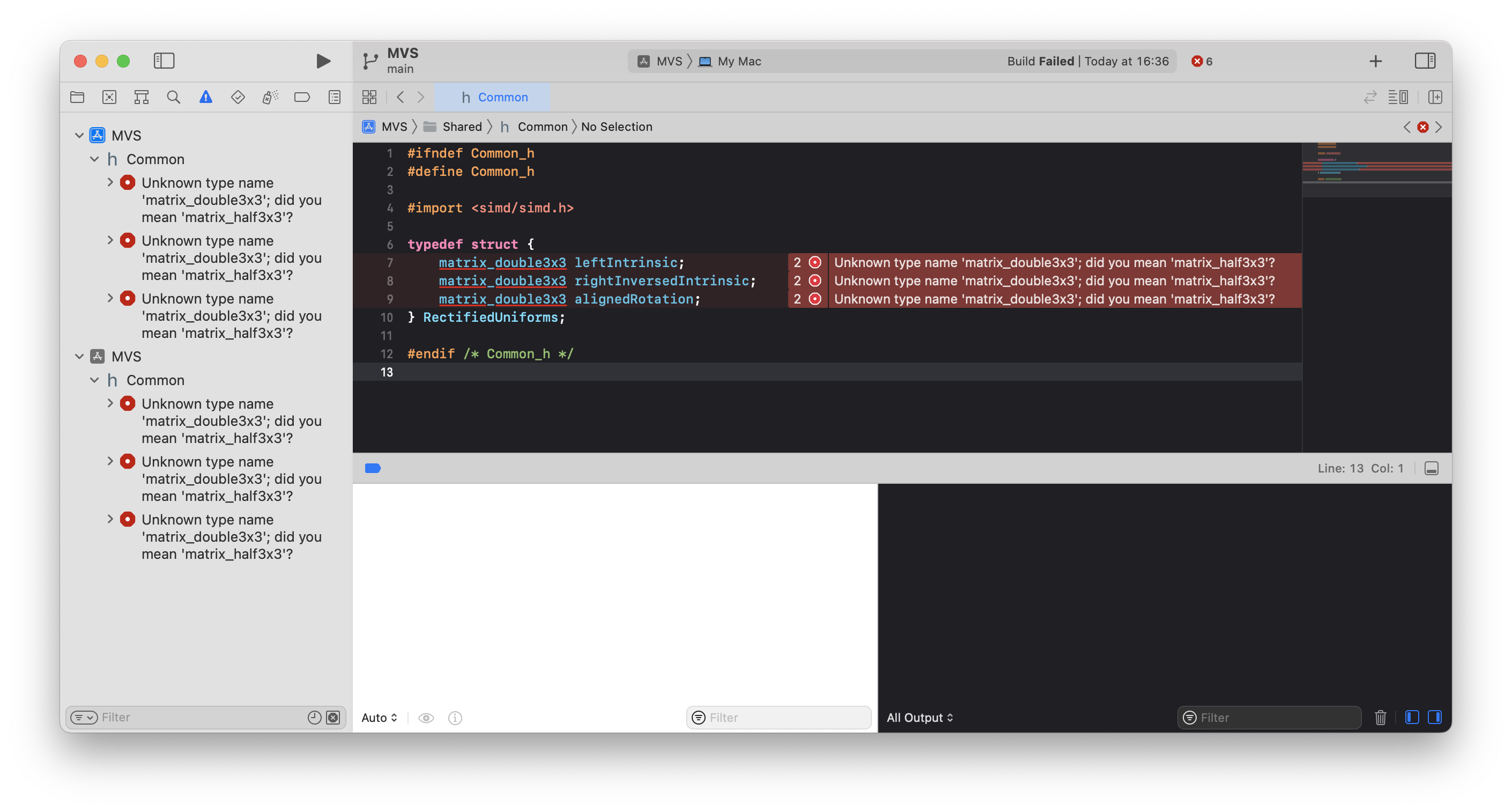Click the warning/issue filter icon

click(204, 97)
